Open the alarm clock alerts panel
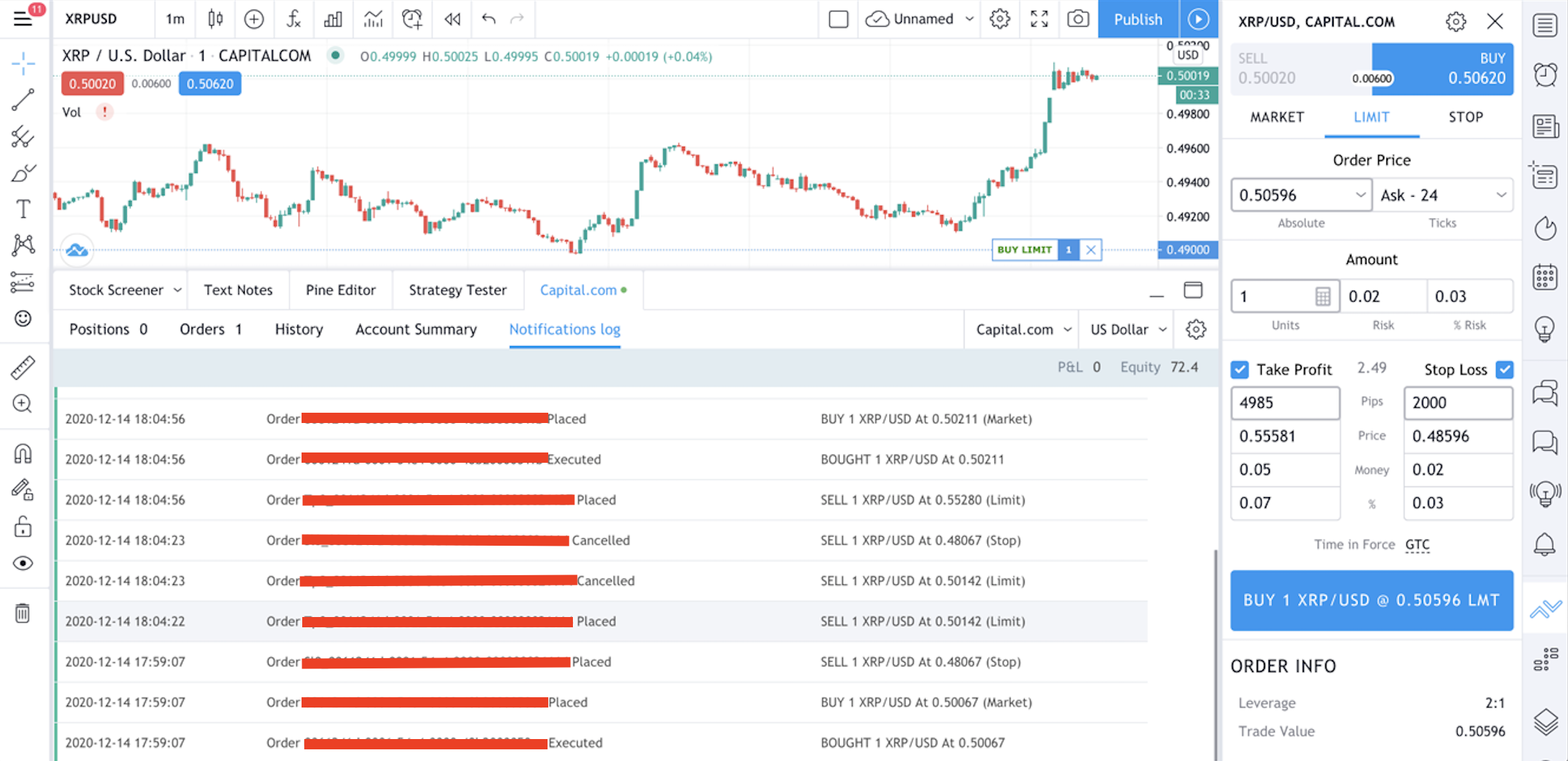 (x=1545, y=74)
